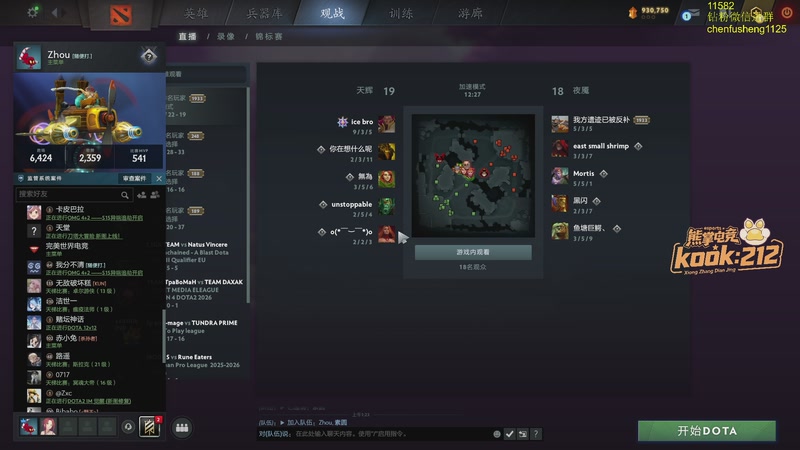
Task: Open the emoticon picker in chat
Action: [496, 434]
